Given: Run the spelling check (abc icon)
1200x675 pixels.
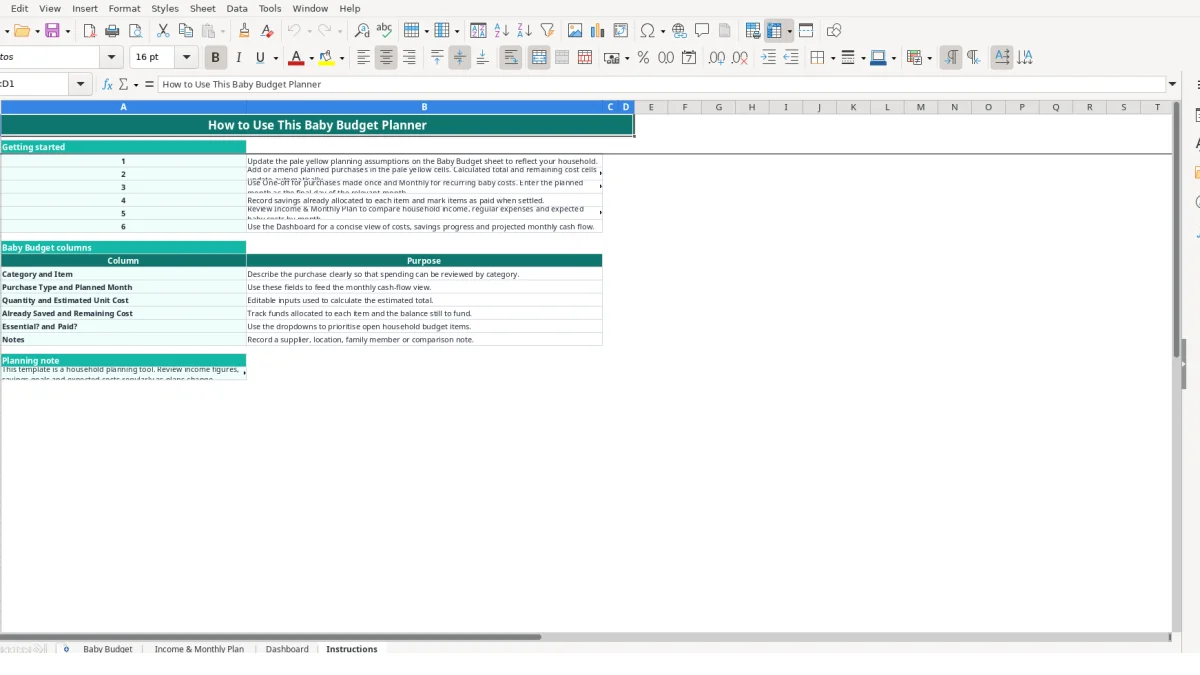Looking at the screenshot, I should point(384,31).
